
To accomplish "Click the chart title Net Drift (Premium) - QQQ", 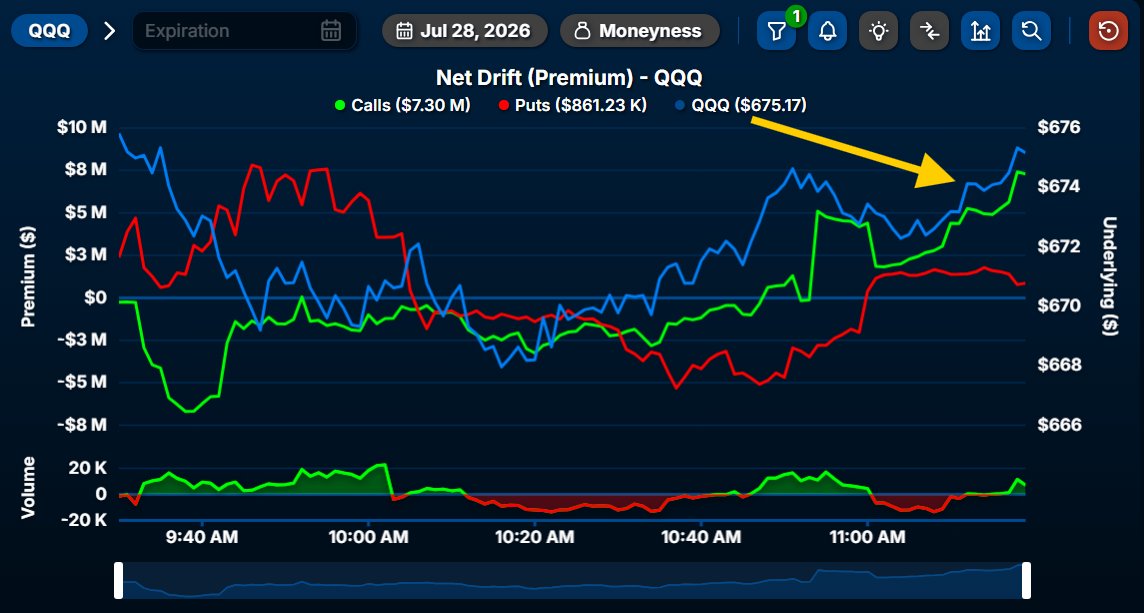I will [569, 77].
